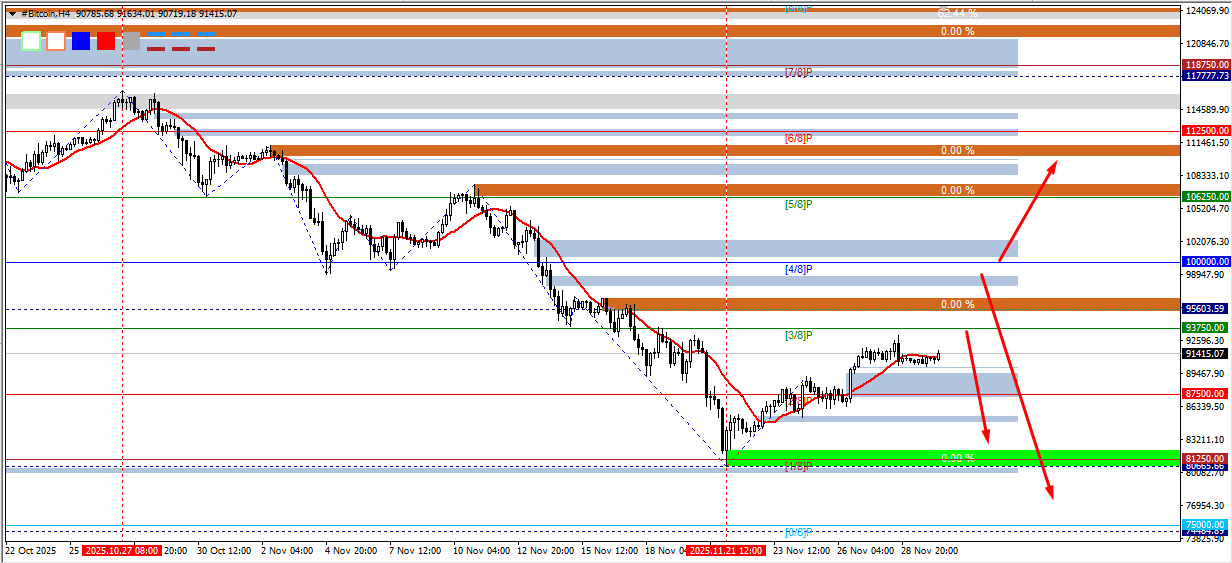This screenshot has height=563, width=1232.
Task: Click 111461.50 on the price axis
Action: point(1207,143)
